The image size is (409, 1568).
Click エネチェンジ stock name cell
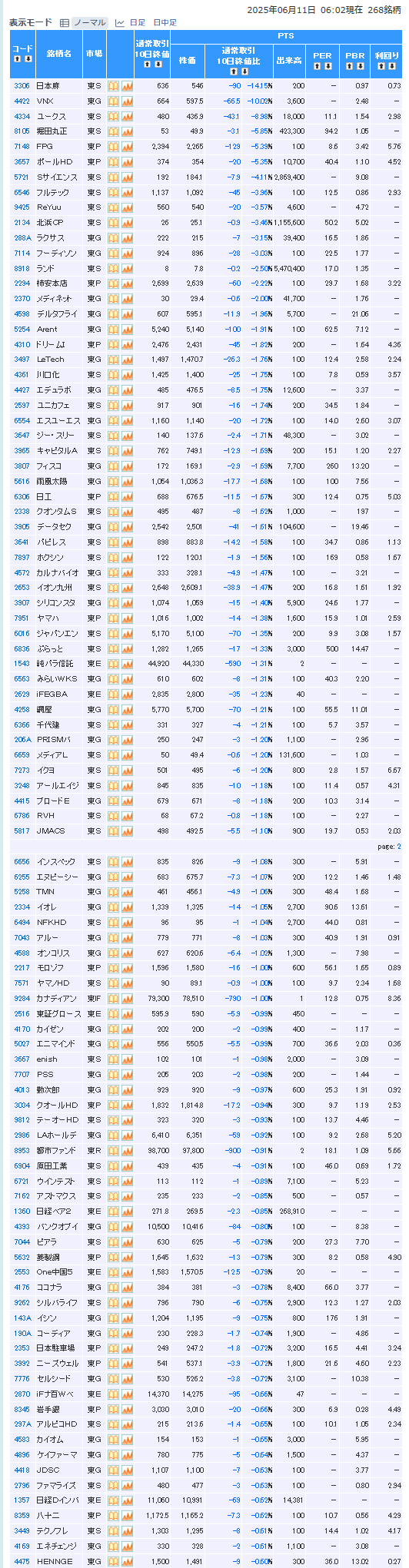[x=58, y=1546]
